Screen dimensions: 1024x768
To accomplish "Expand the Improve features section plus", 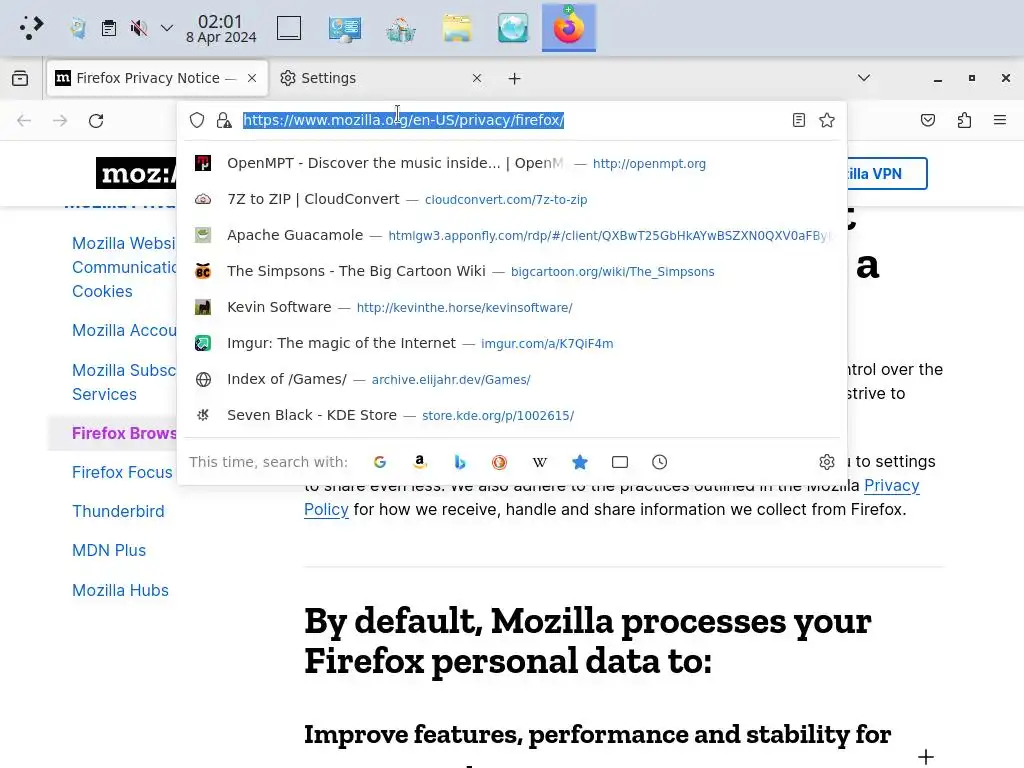I will click(925, 757).
